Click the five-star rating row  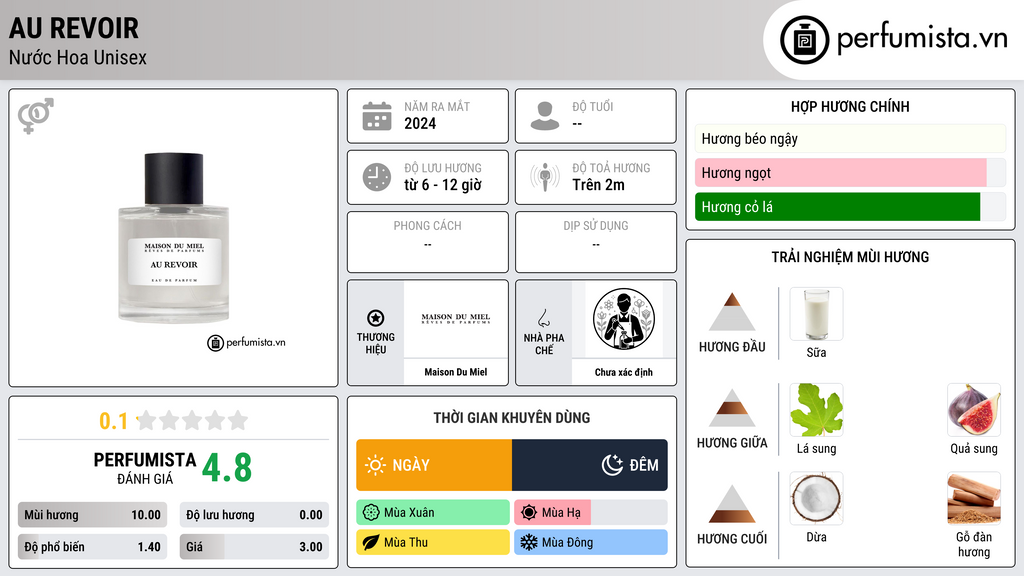point(192,420)
